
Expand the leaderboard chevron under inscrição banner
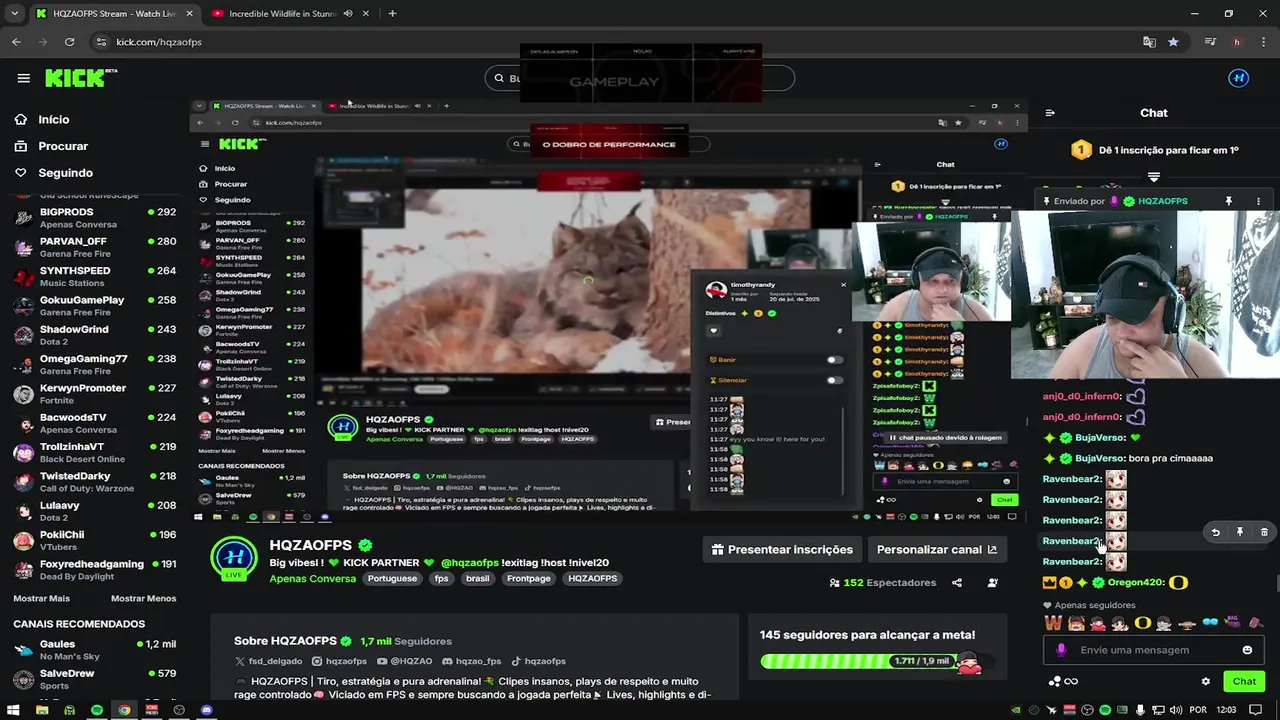coord(1153,177)
